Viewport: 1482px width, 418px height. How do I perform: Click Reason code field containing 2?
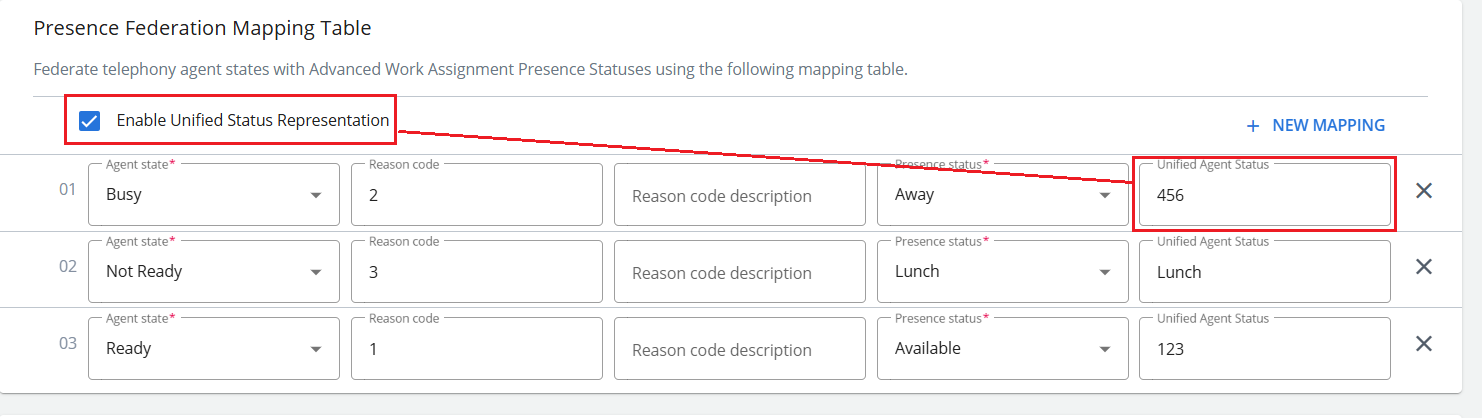click(477, 196)
